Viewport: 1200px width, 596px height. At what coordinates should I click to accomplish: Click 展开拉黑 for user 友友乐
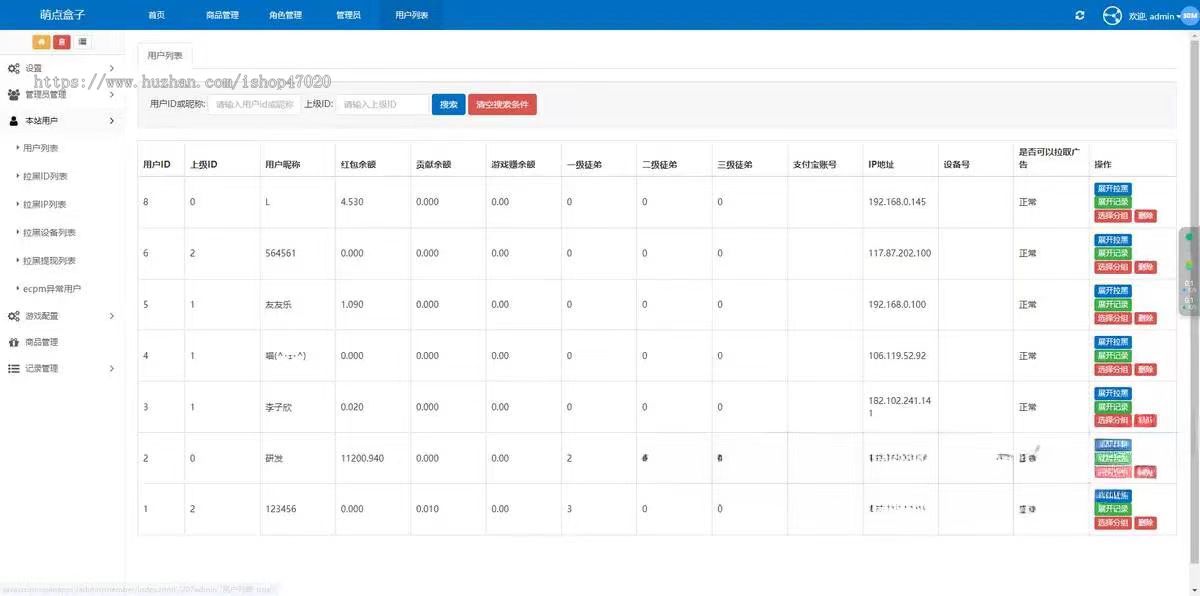(1113, 291)
